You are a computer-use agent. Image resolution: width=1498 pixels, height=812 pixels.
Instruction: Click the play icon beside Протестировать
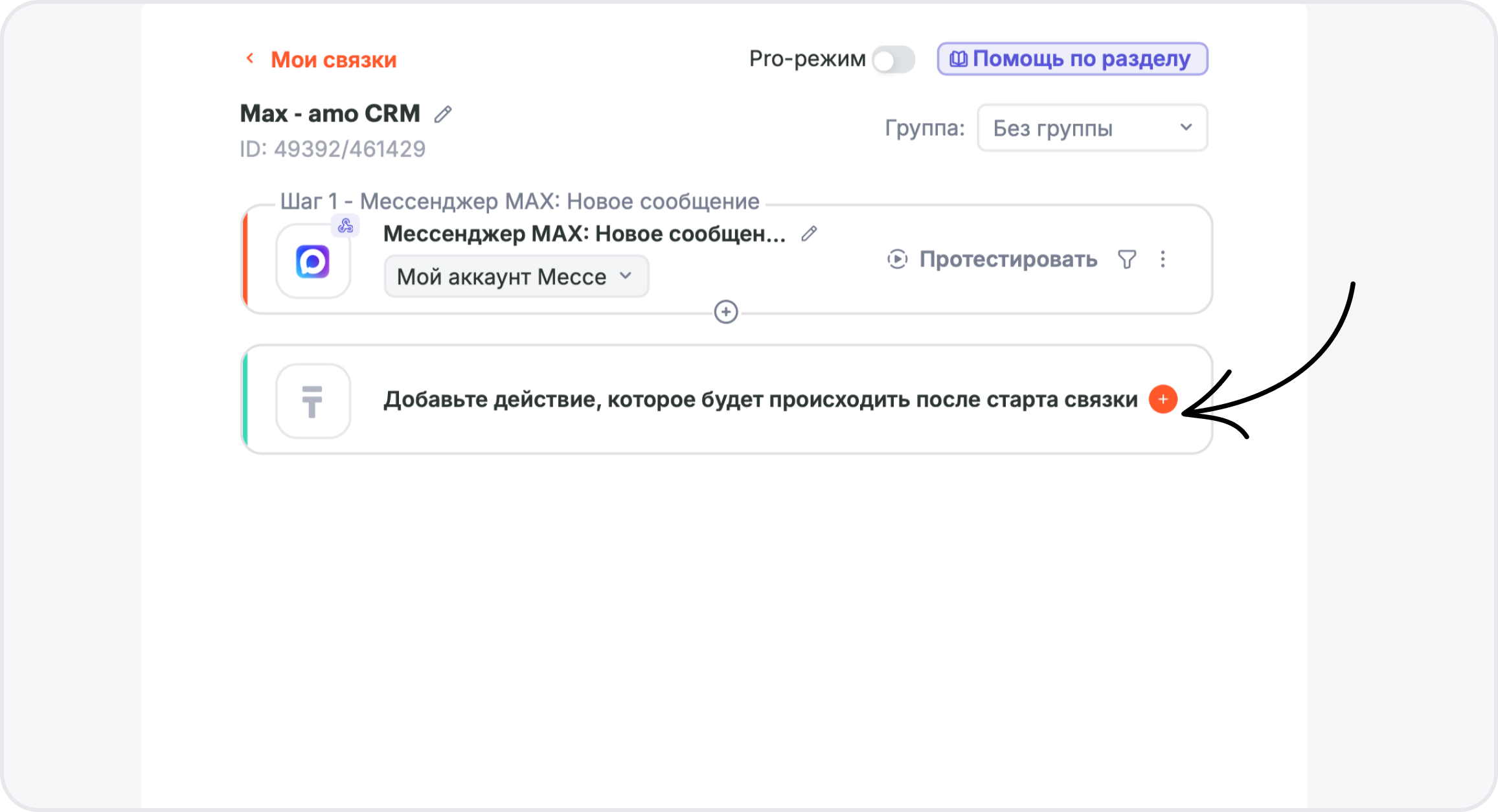[x=897, y=259]
